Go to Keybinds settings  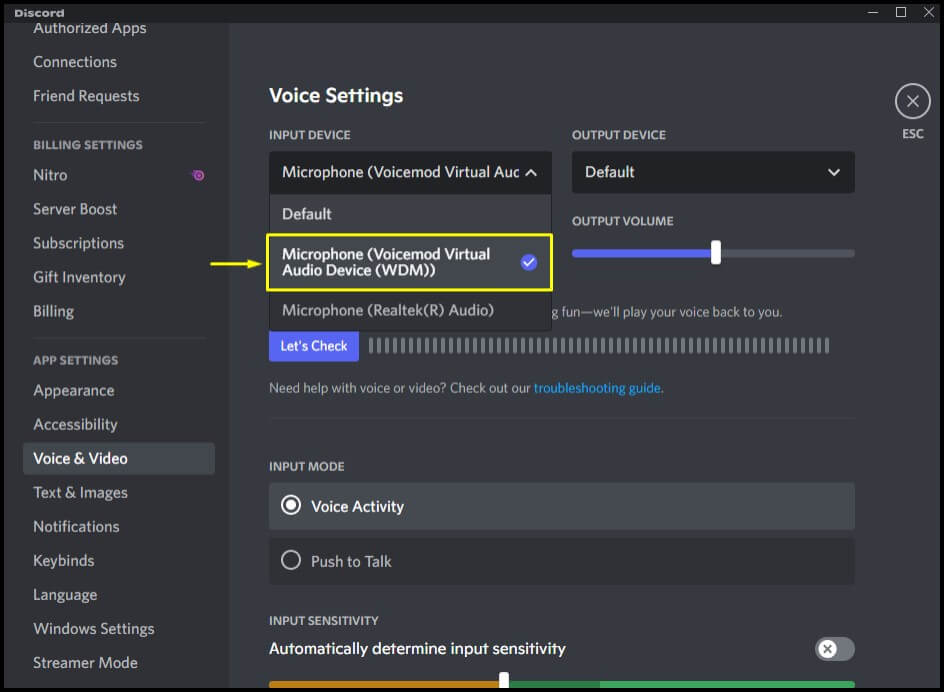[64, 560]
